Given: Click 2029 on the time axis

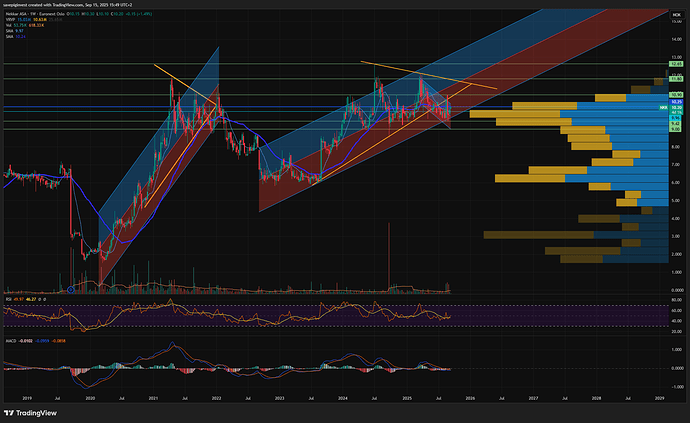Looking at the screenshot, I should (x=660, y=398).
